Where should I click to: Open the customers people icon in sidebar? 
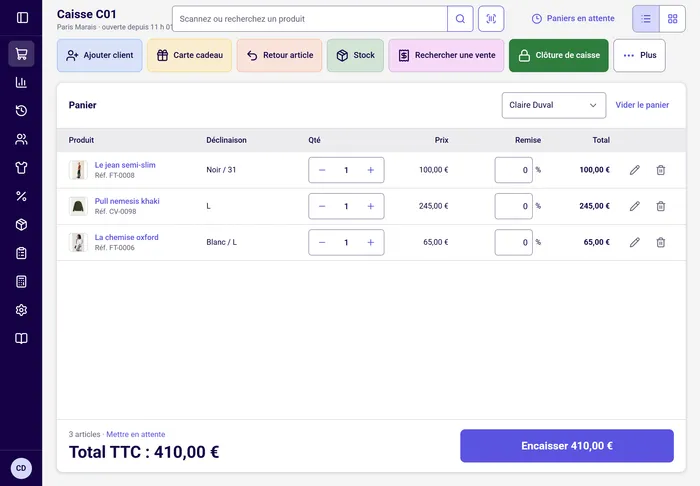(21, 139)
